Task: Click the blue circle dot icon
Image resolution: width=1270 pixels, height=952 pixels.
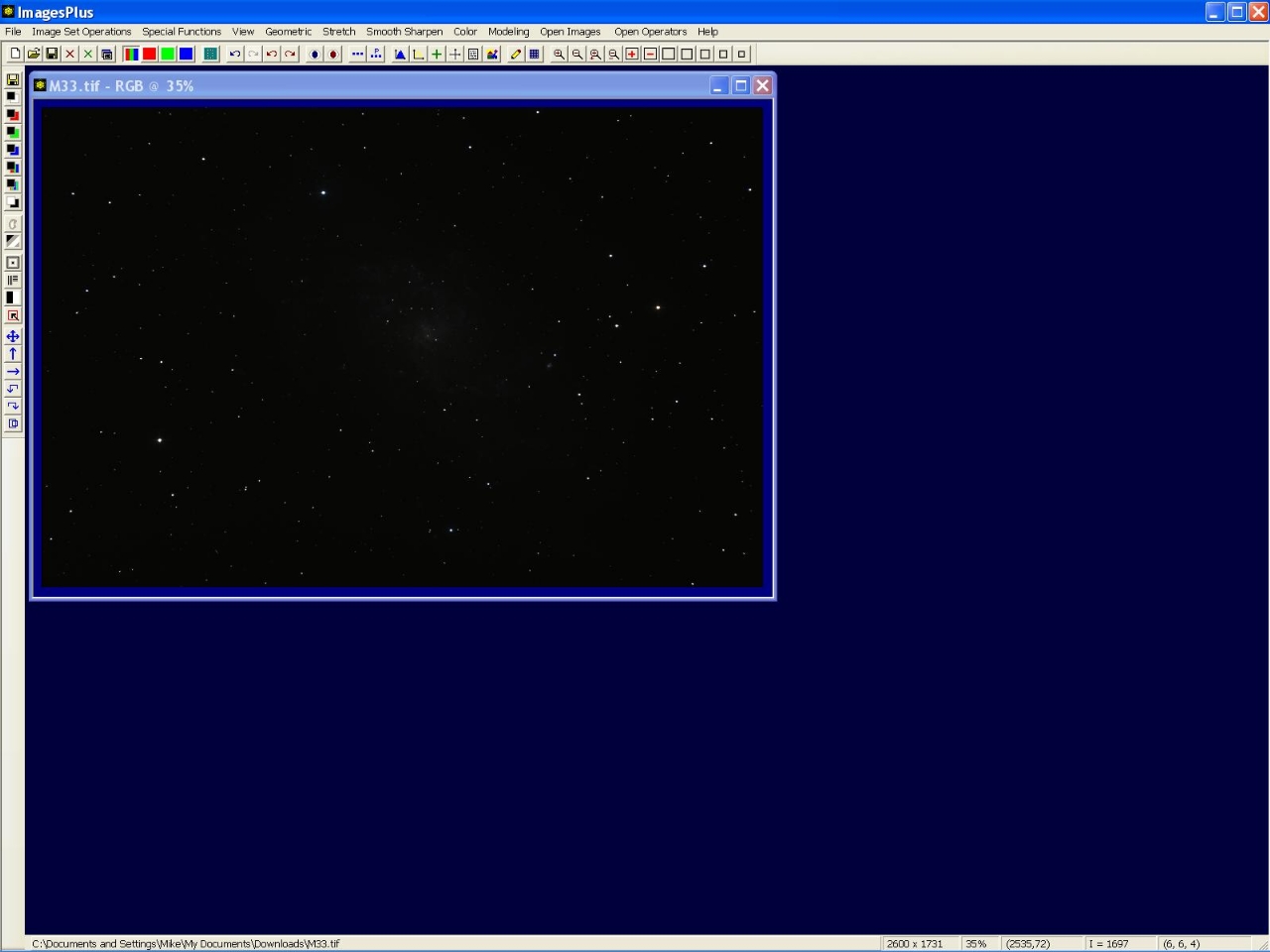Action: tap(315, 54)
